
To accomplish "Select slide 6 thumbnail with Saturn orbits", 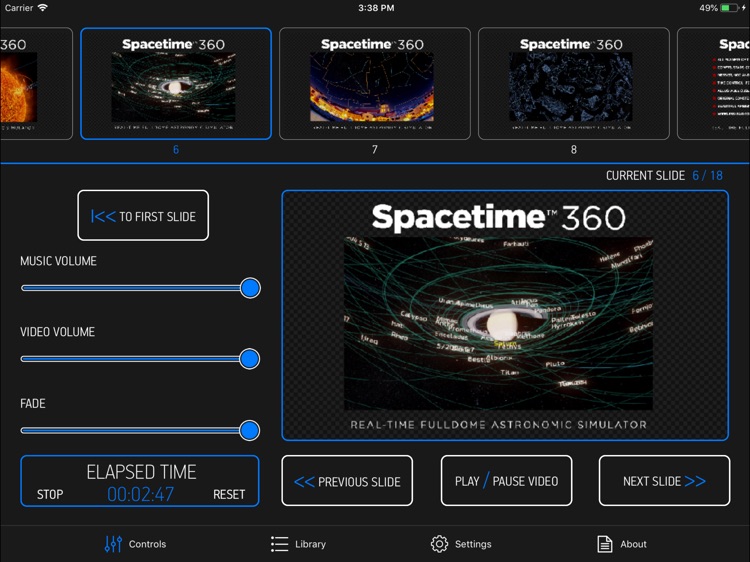I will (x=176, y=84).
